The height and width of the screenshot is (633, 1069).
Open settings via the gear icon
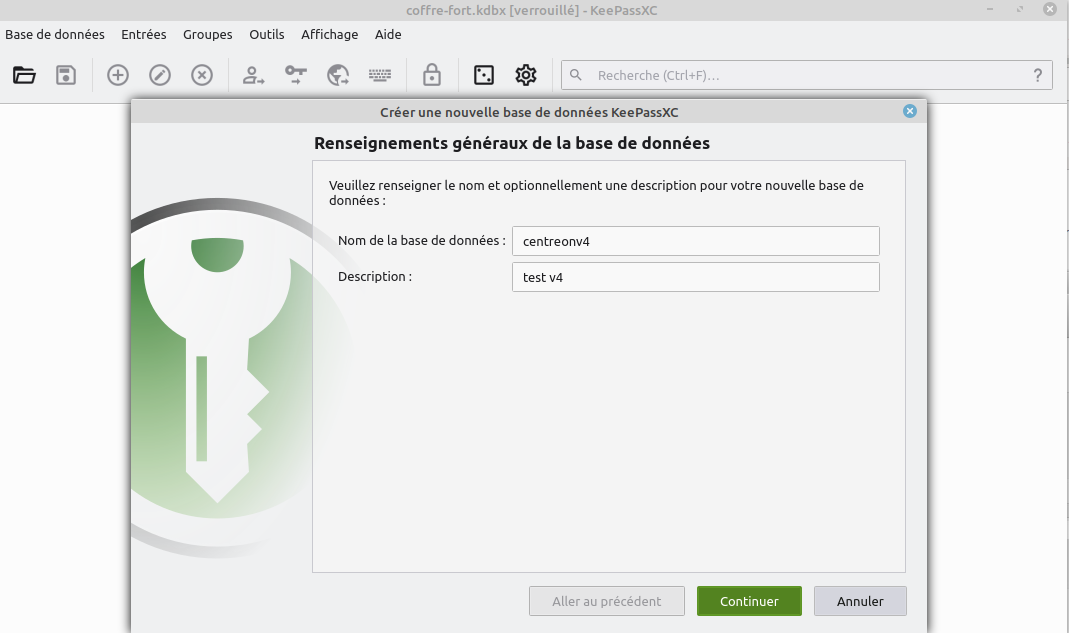[526, 75]
